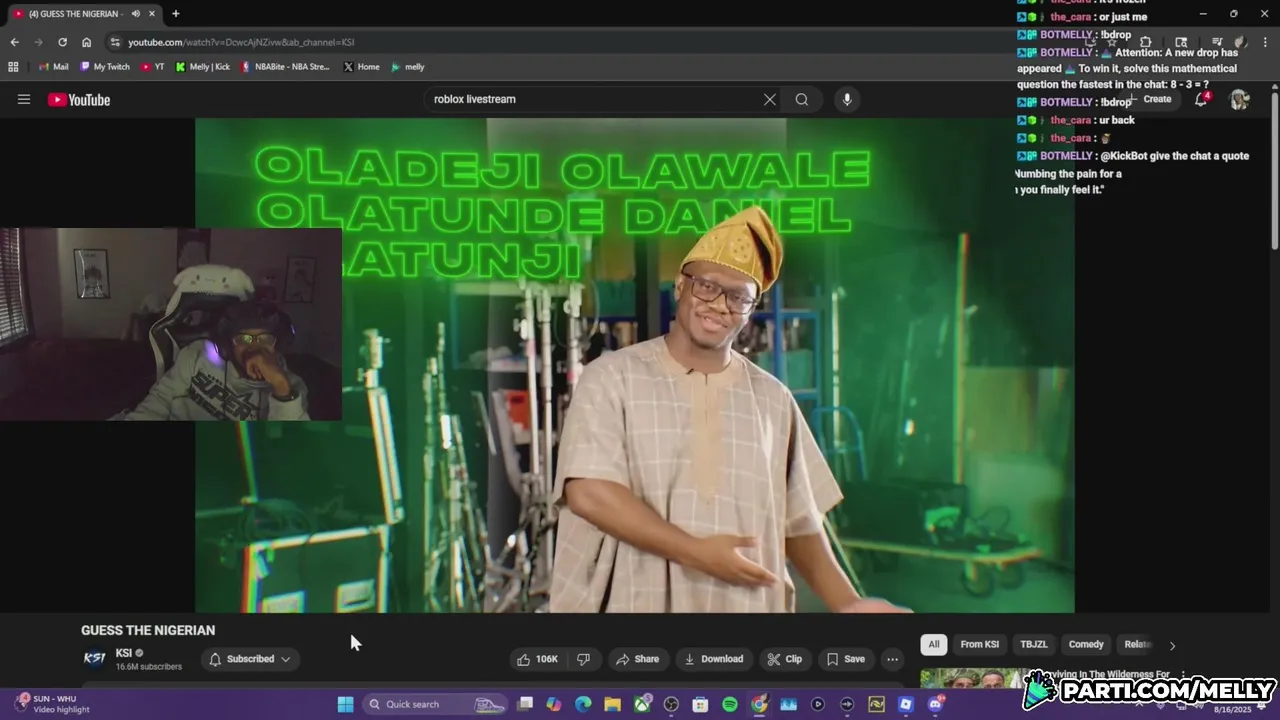This screenshot has height=720, width=1280.
Task: Select the All filter chip
Action: pyautogui.click(x=933, y=645)
